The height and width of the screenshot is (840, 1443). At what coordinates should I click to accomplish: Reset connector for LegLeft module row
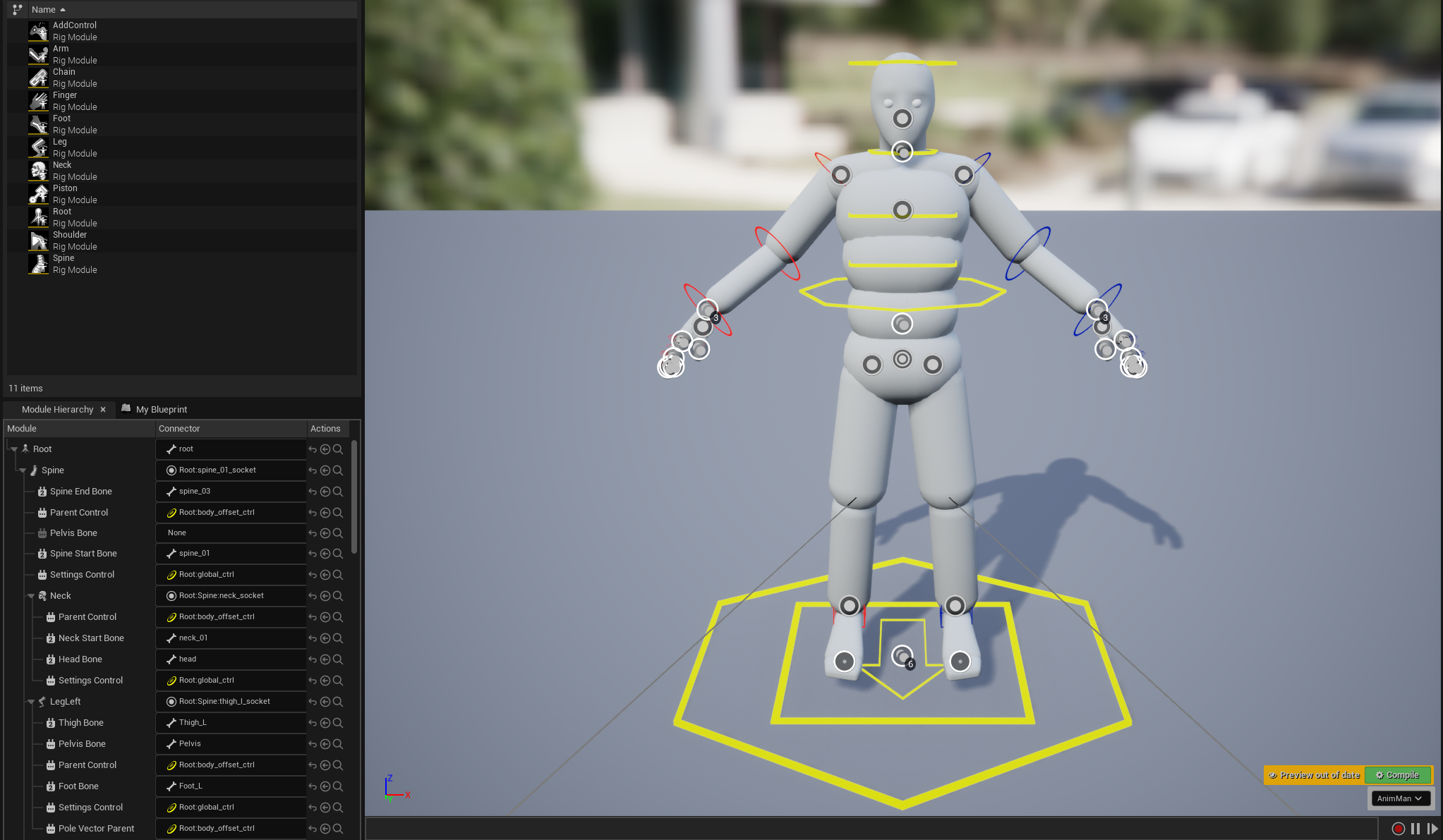[x=313, y=702]
